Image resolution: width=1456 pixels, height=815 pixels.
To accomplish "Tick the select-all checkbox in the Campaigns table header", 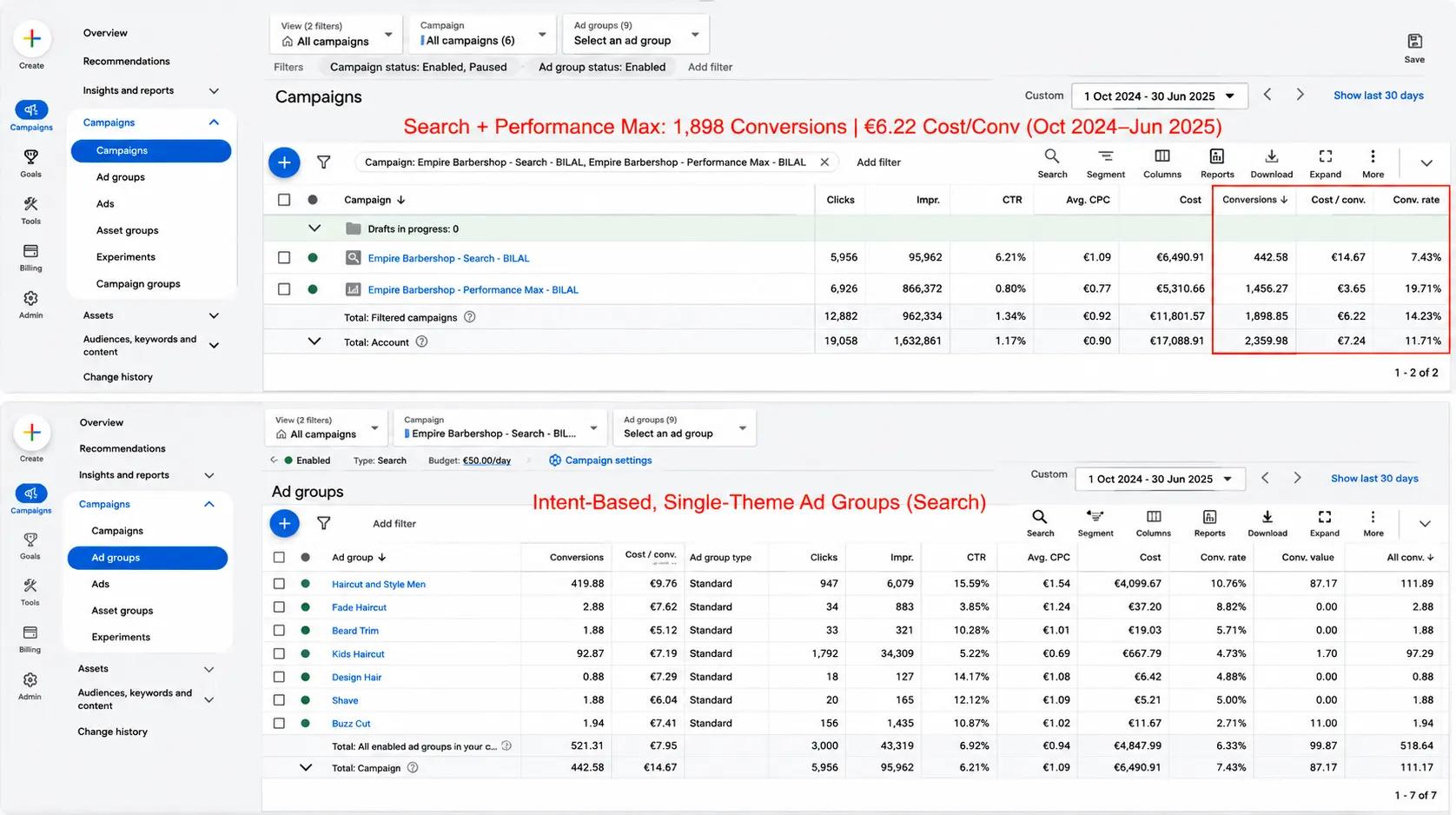I will click(284, 200).
